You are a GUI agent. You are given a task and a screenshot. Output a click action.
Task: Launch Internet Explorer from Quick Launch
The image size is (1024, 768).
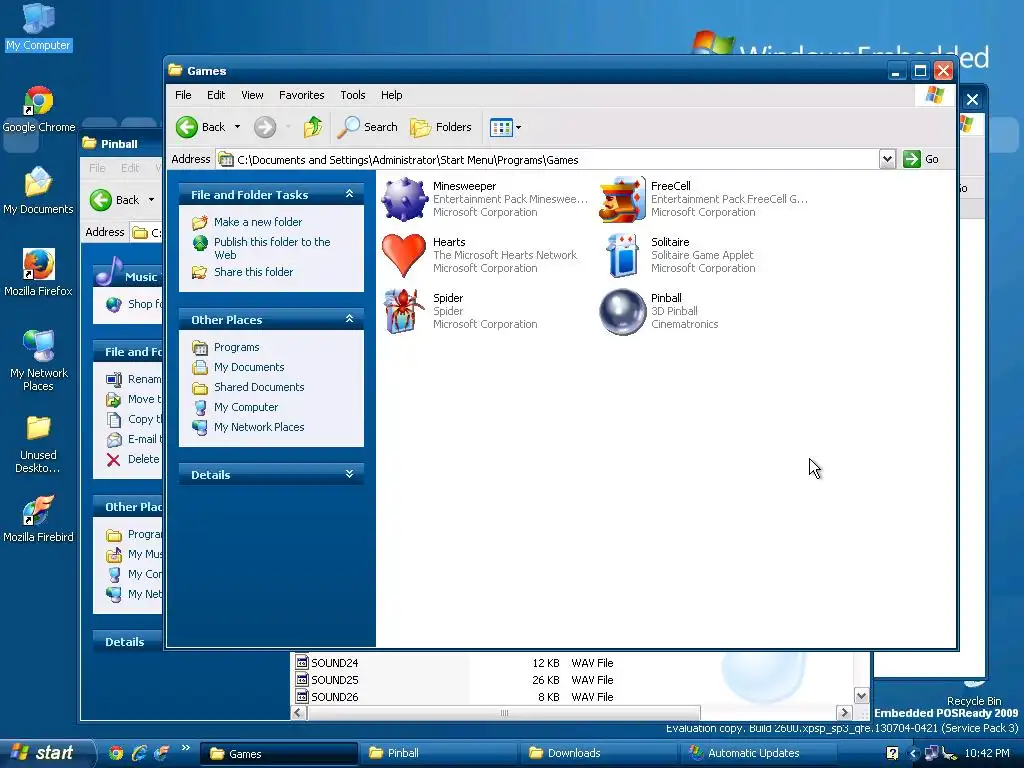pos(138,753)
